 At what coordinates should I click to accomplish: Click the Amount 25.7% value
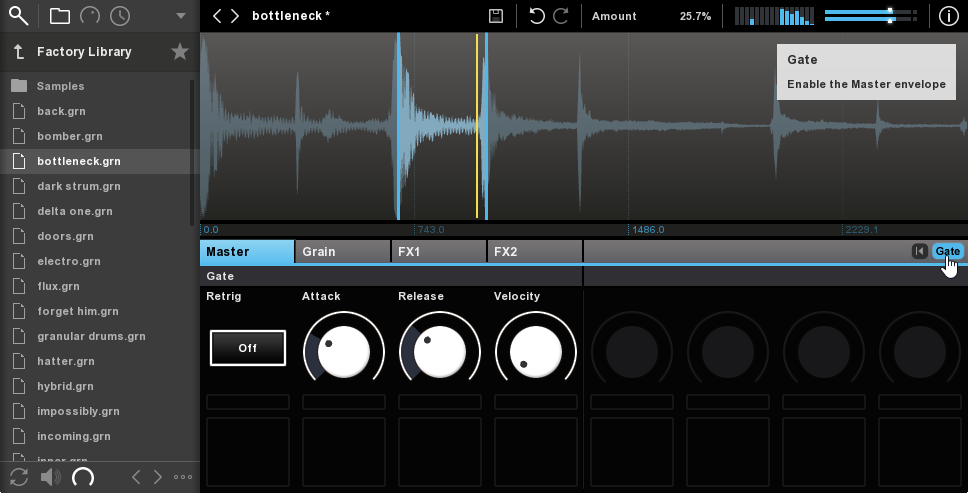pyautogui.click(x=695, y=16)
